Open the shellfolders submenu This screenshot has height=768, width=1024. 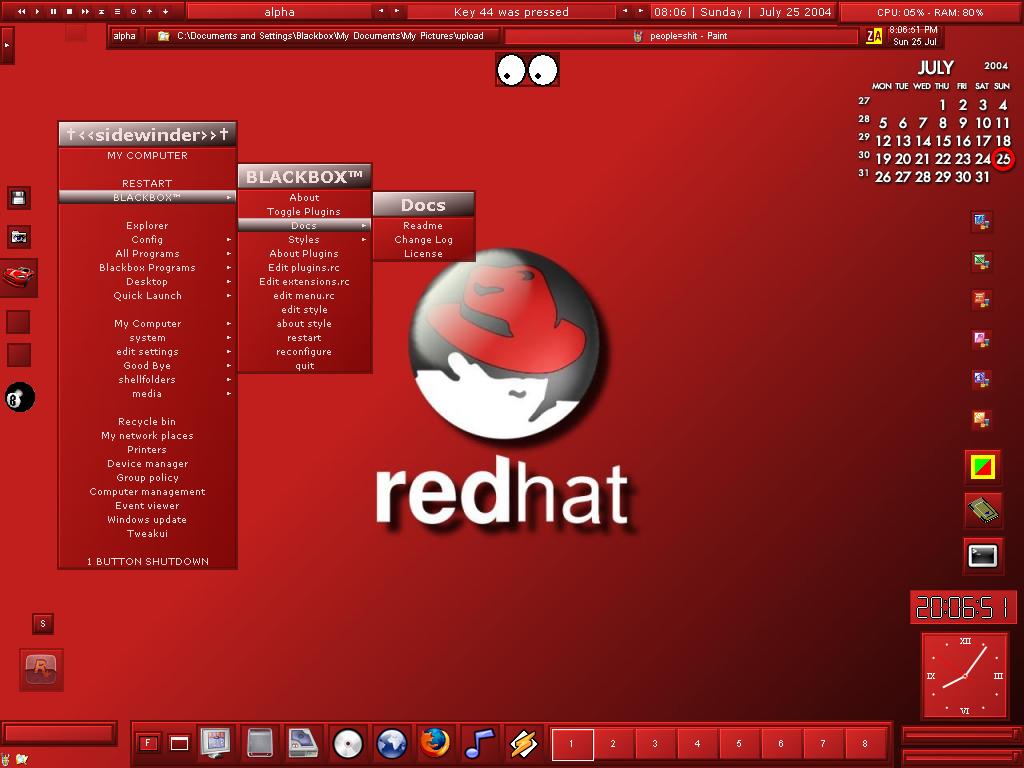pos(147,379)
